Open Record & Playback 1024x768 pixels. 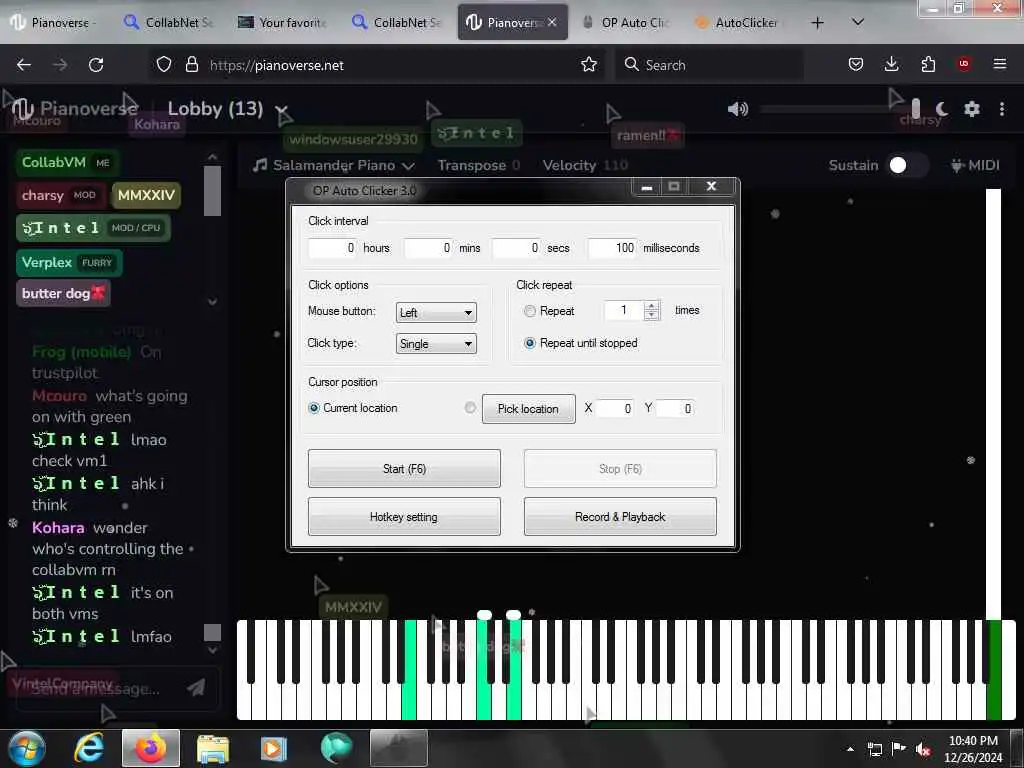[620, 517]
